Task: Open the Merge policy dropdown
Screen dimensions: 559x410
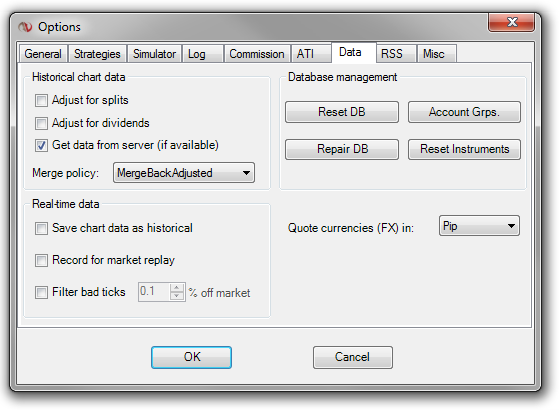Action: click(184, 173)
